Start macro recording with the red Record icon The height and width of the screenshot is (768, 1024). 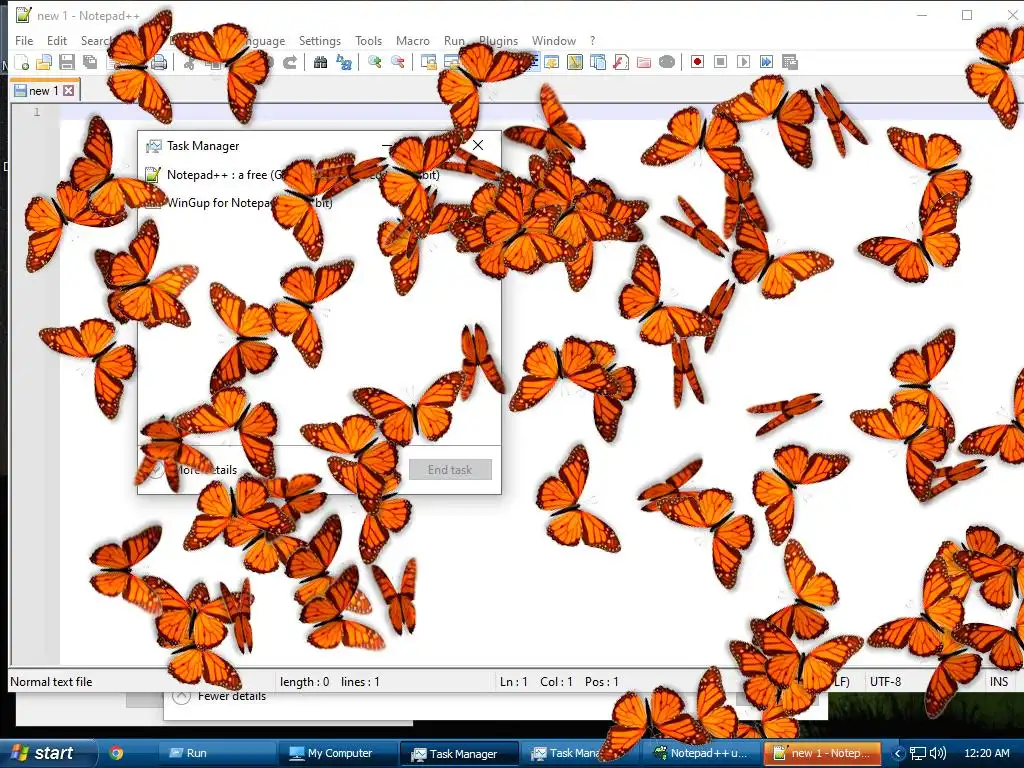[697, 62]
